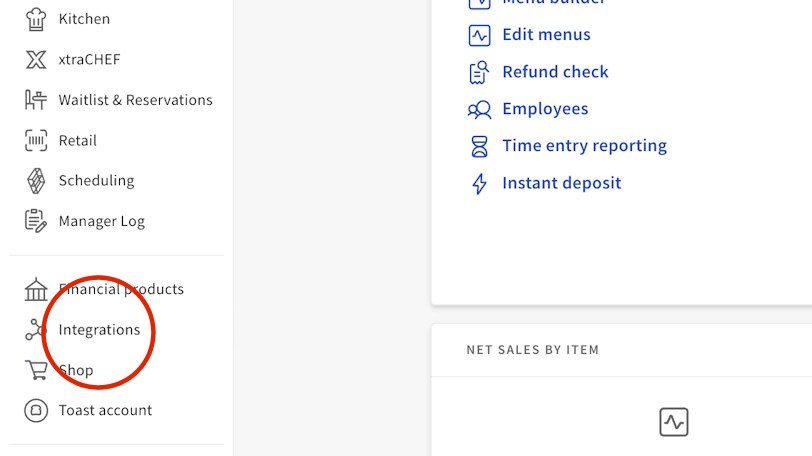The height and width of the screenshot is (456, 812).
Task: Select Waitlist & Reservations label in sidebar
Action: (135, 100)
